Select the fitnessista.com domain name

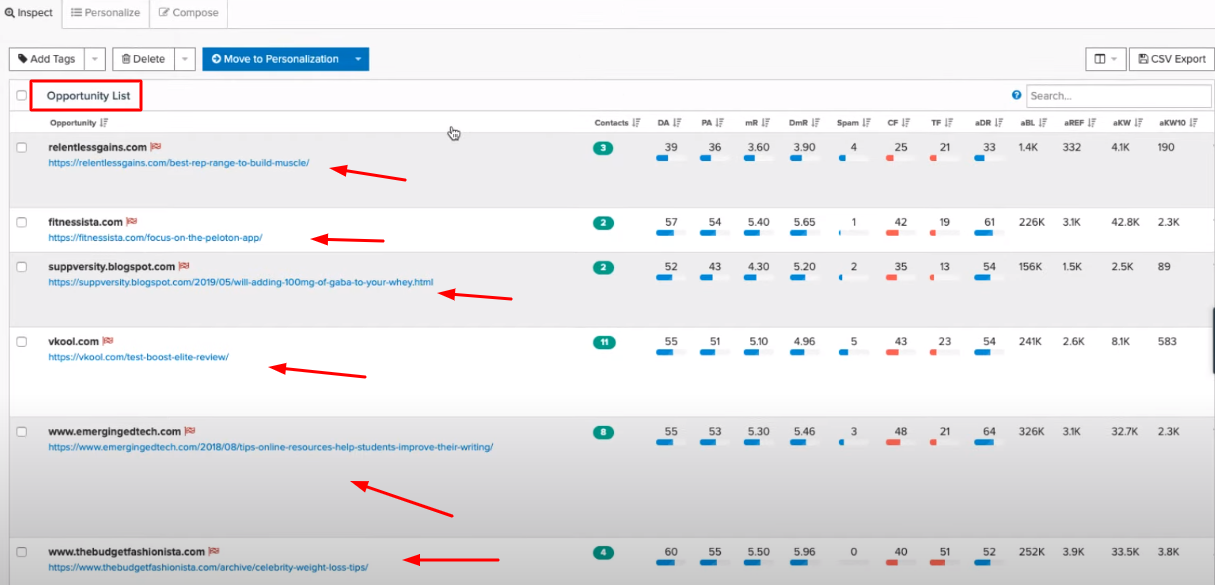85,221
